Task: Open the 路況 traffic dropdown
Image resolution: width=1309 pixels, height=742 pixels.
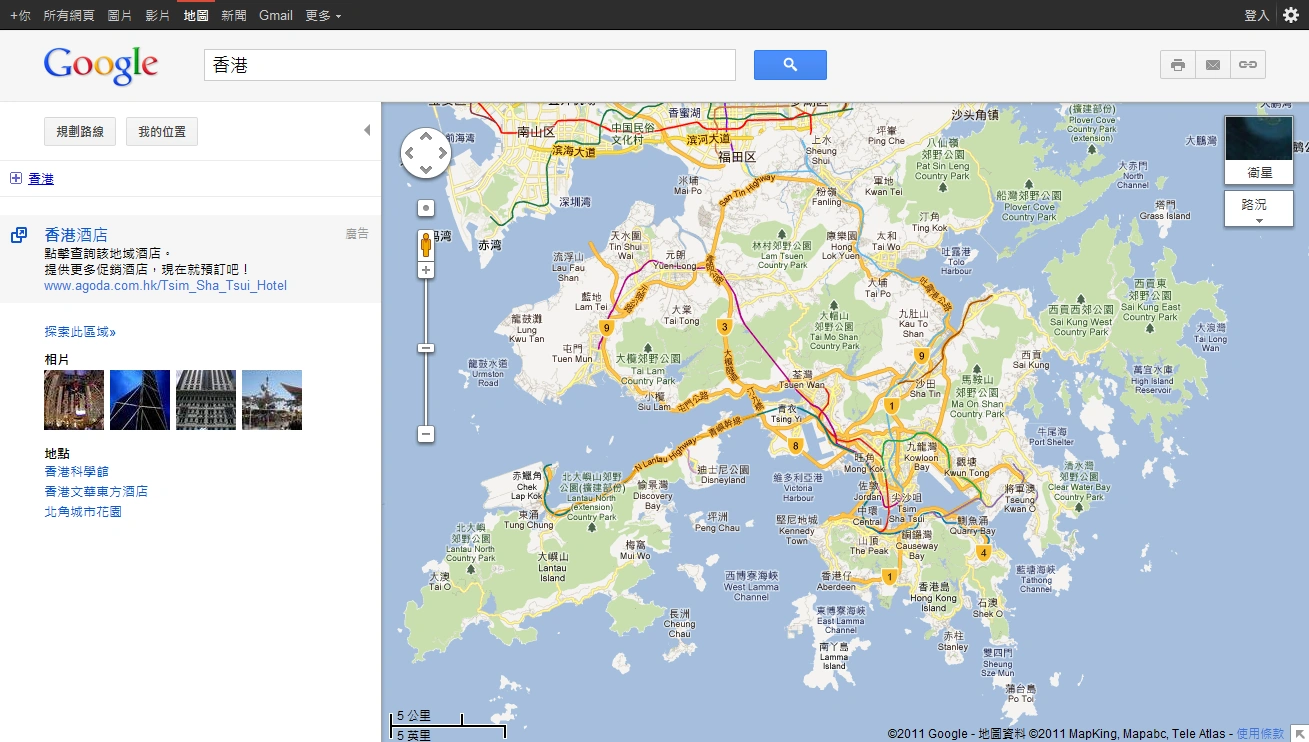Action: (x=1258, y=209)
